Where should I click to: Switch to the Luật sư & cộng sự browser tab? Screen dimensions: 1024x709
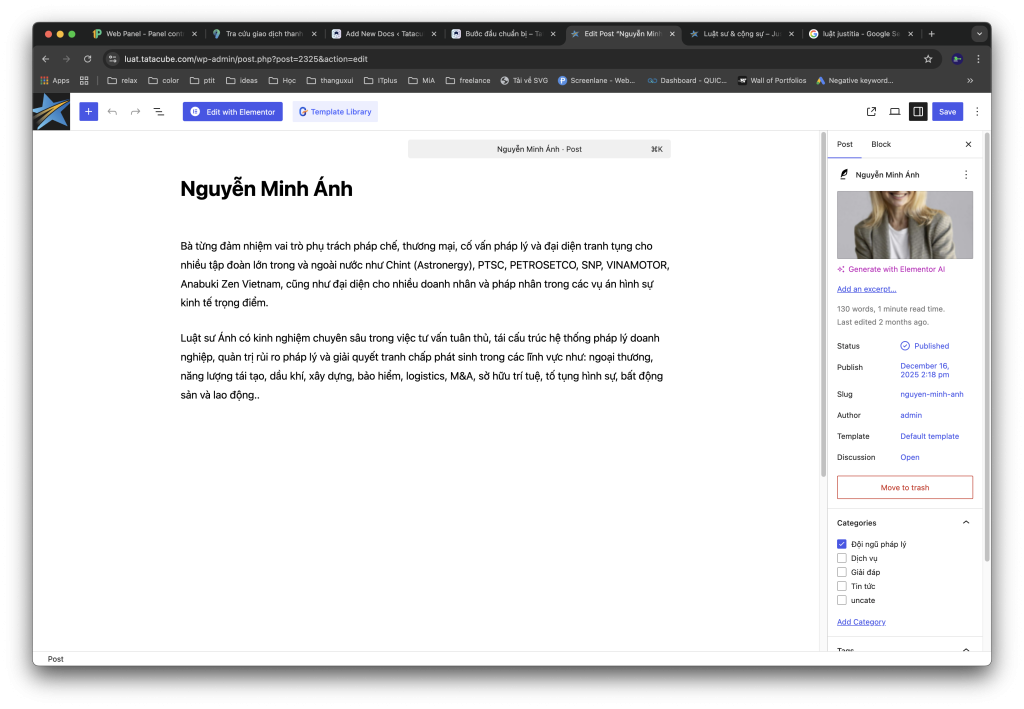click(738, 33)
